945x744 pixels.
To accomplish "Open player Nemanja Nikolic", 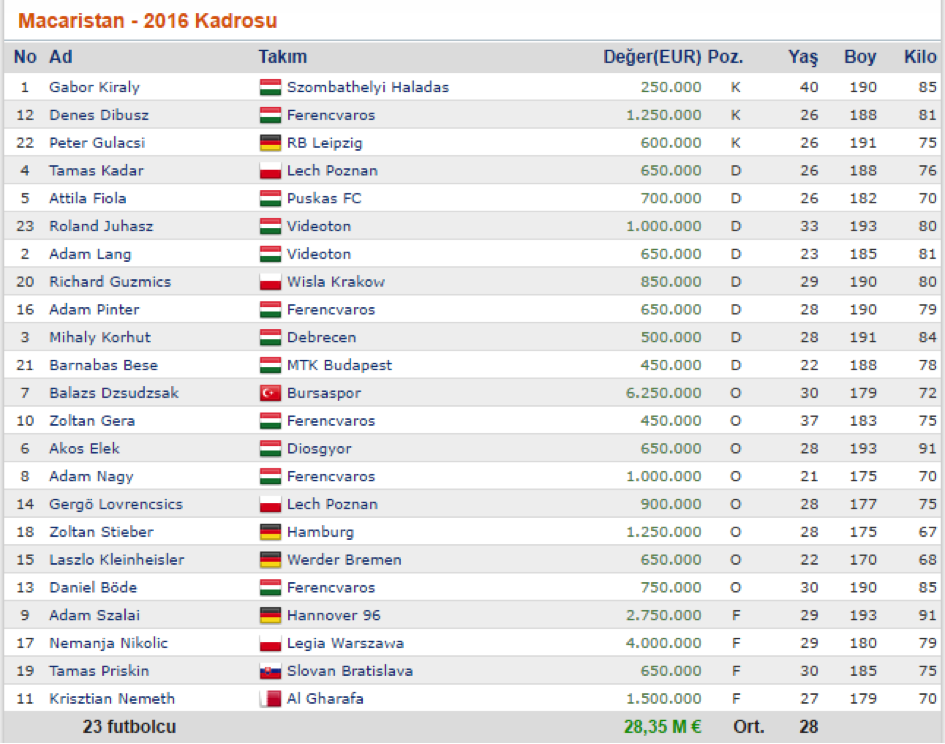I will [108, 643].
